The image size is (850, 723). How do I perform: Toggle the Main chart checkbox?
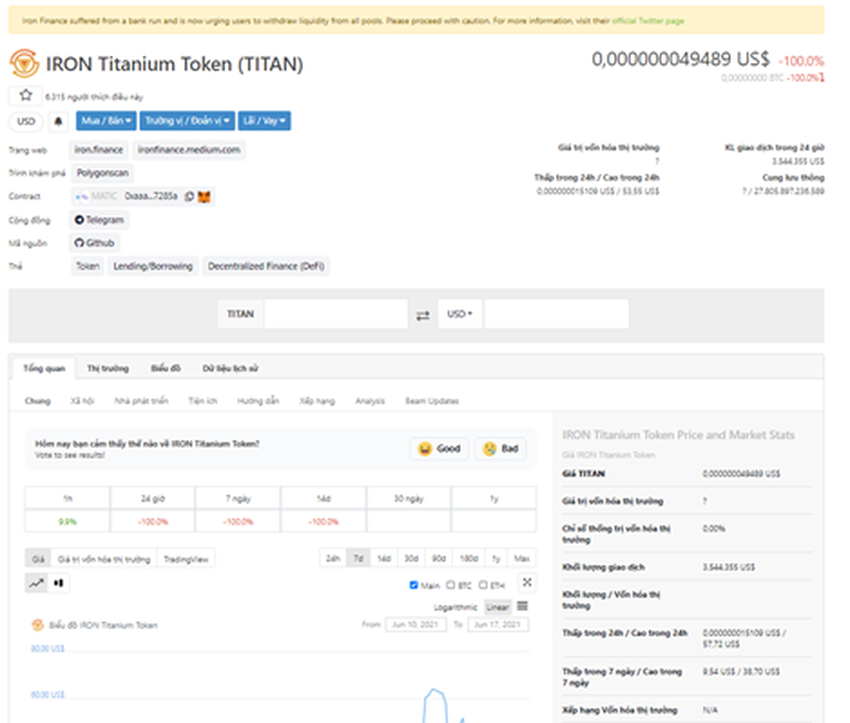click(x=414, y=585)
